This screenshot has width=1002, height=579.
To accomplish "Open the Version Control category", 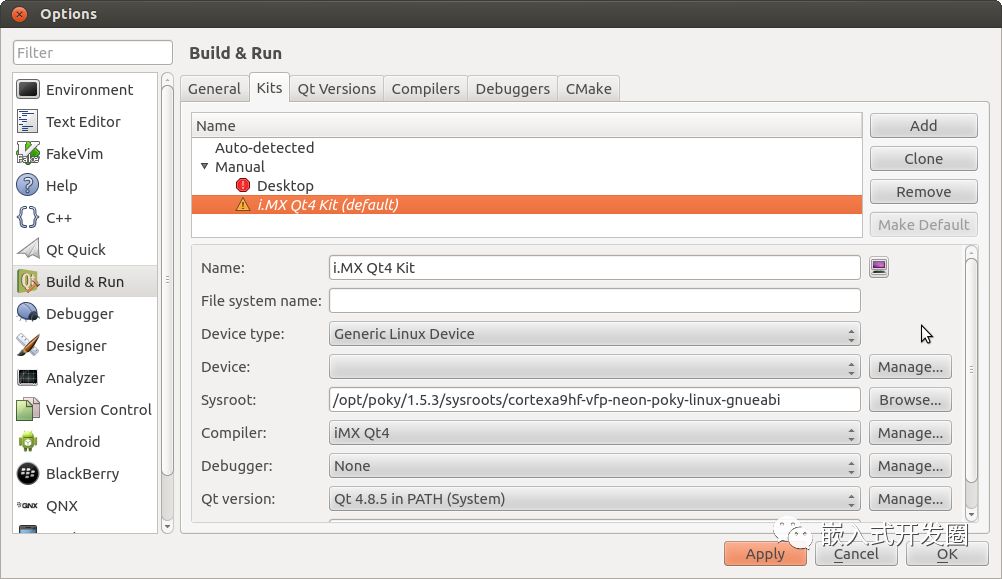I will point(98,410).
